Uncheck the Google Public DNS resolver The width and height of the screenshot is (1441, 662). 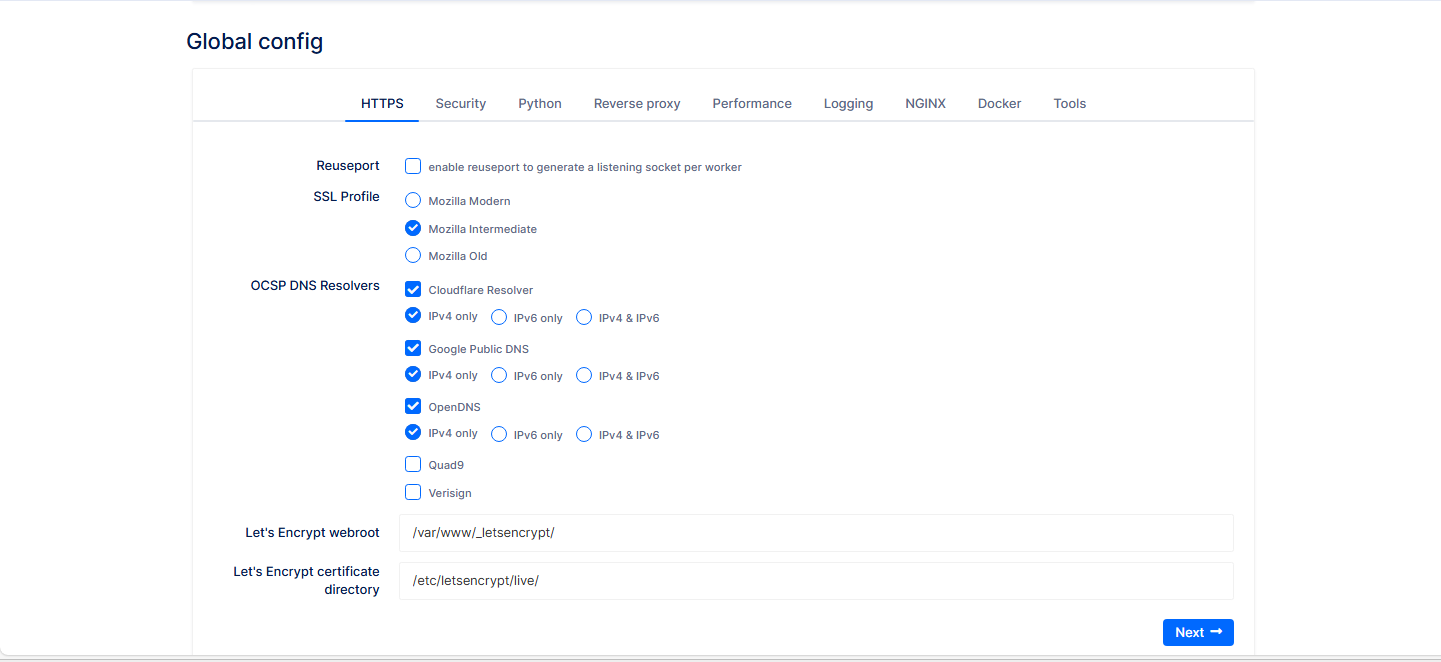pos(413,347)
